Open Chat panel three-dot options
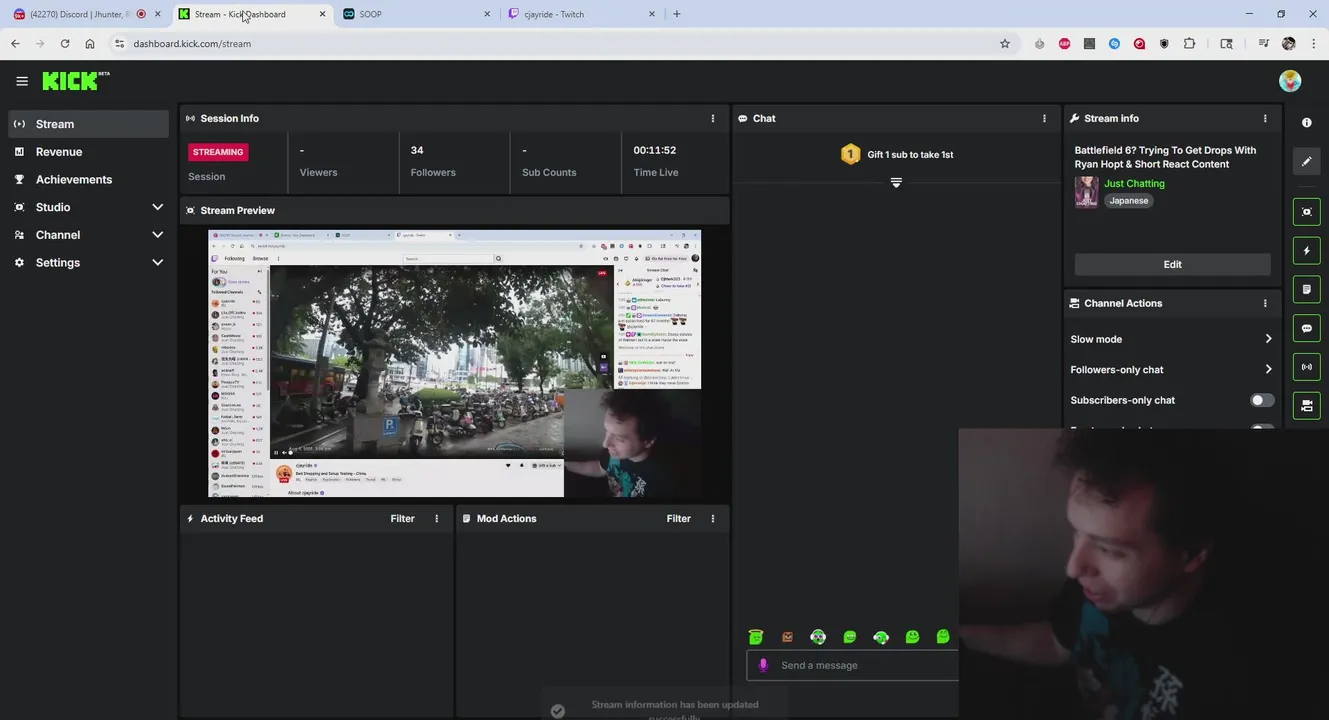 (1044, 118)
